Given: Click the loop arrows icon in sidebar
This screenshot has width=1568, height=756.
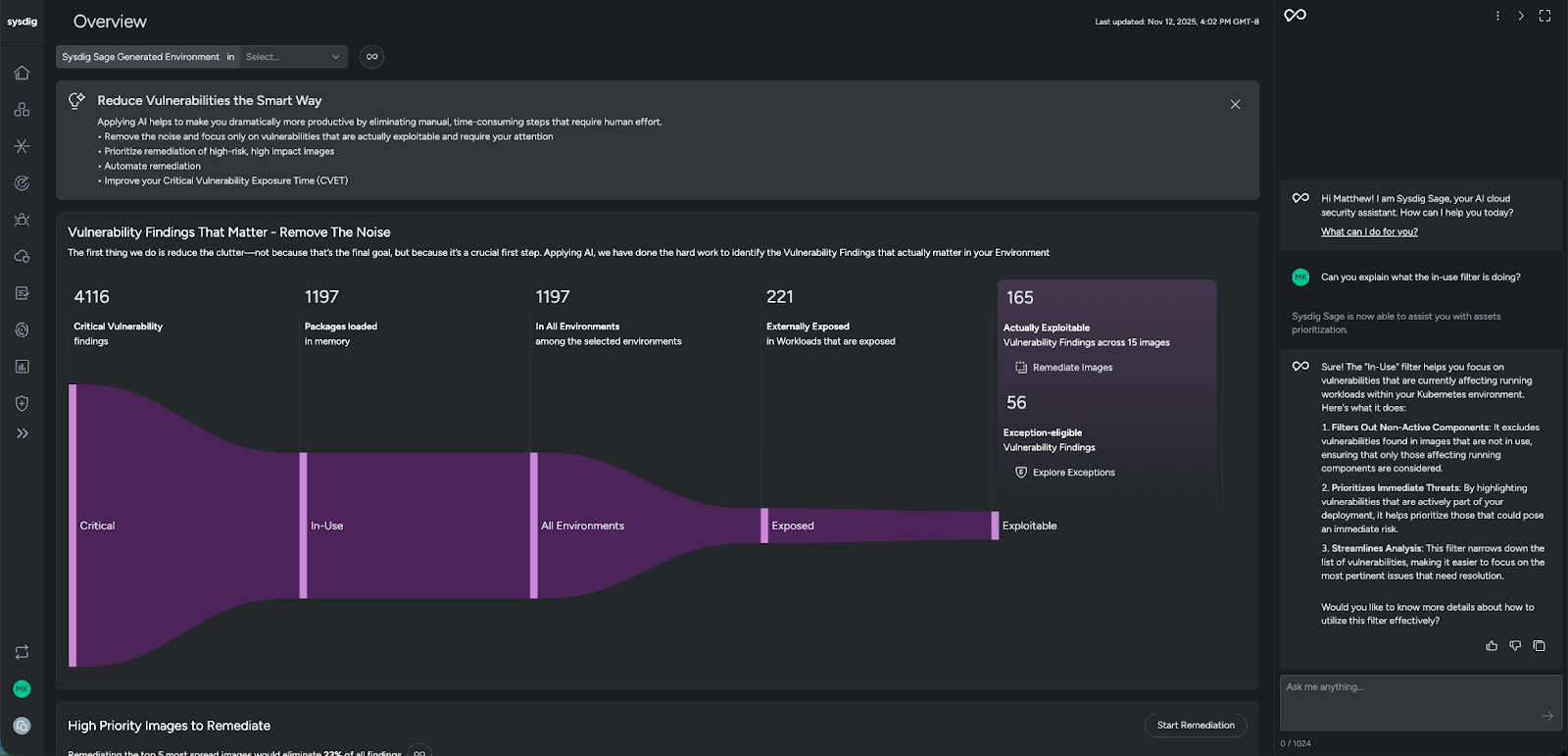Looking at the screenshot, I should 22,652.
